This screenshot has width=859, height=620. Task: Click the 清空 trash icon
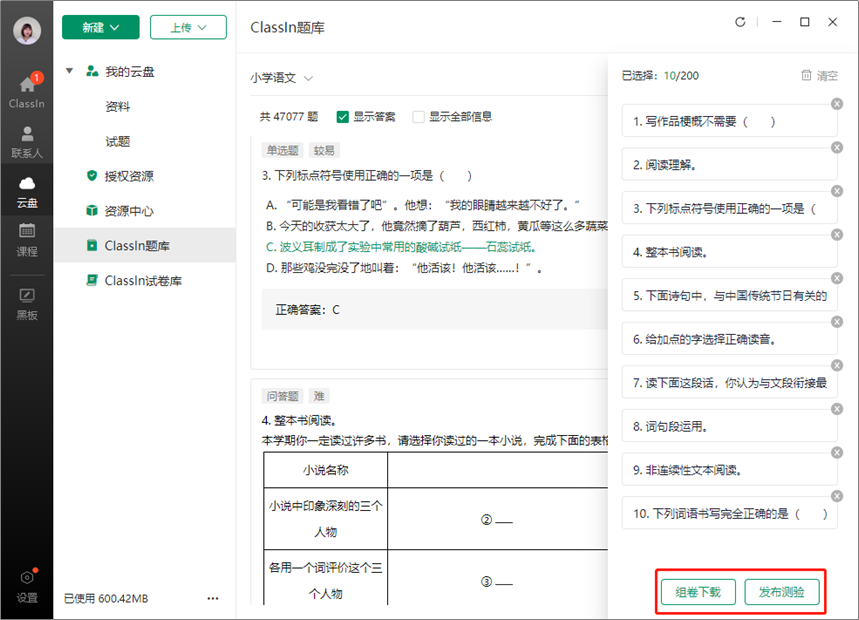(x=806, y=75)
